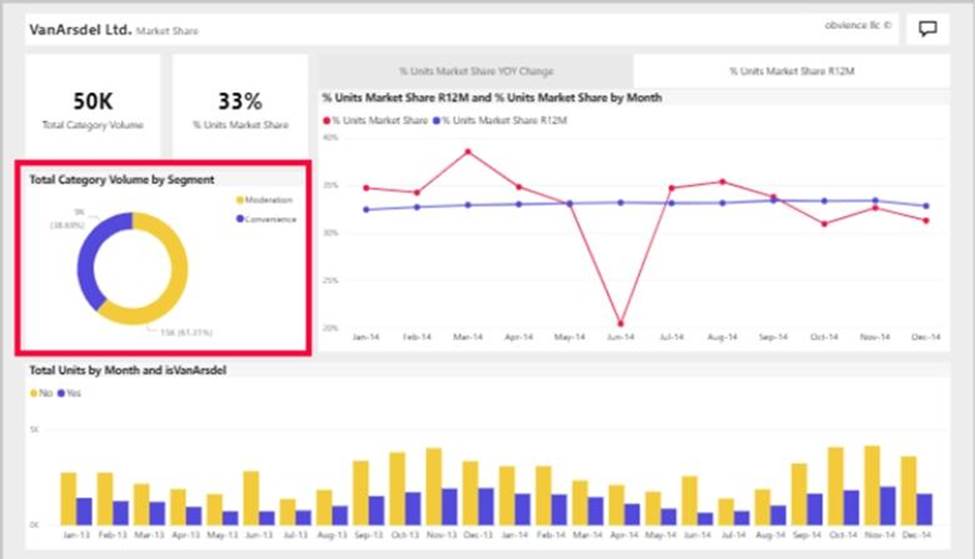Click the red Jun-14 lowest data point
Viewport: 975px width, 559px height.
tap(621, 324)
